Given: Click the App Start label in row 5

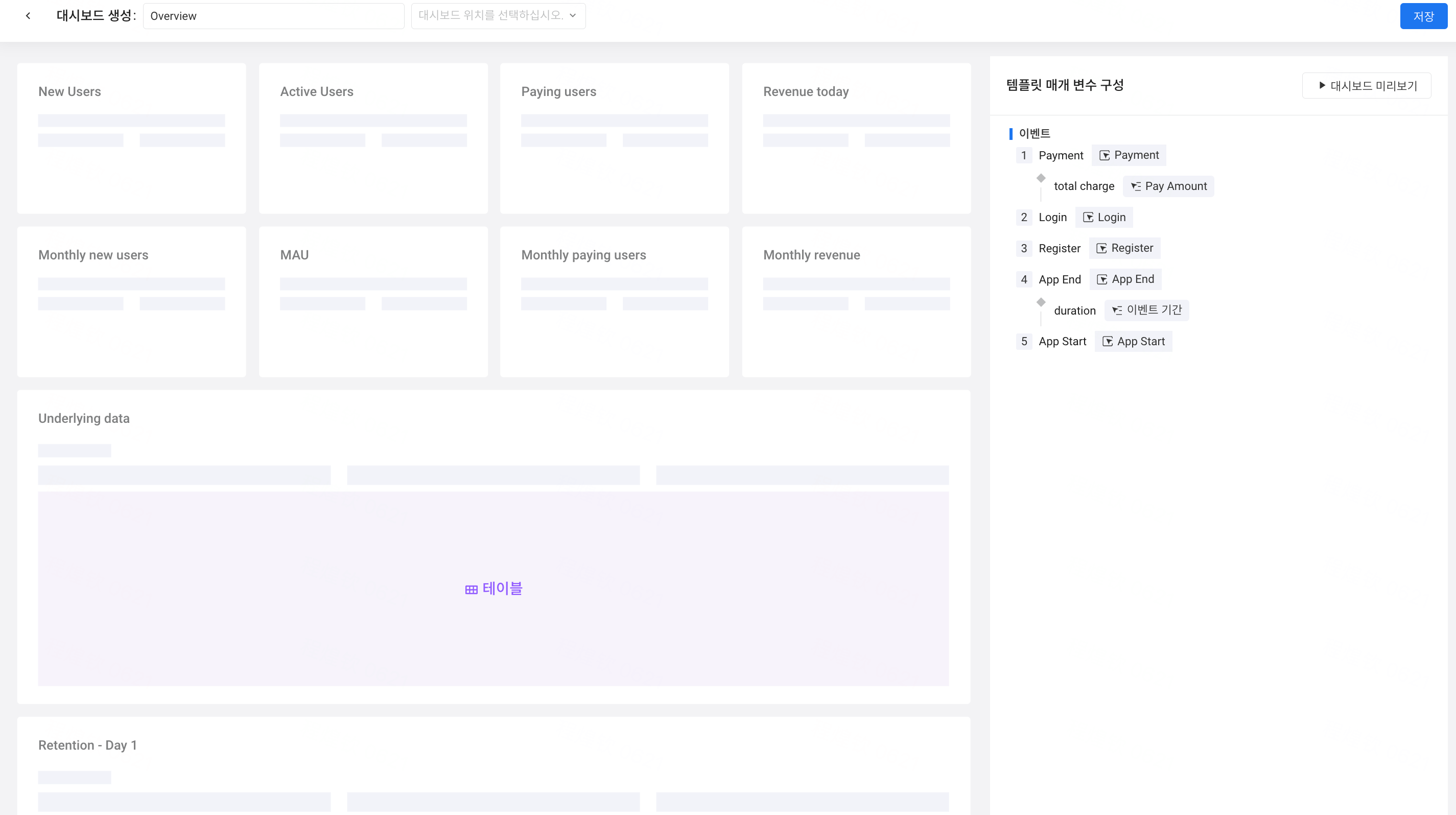Looking at the screenshot, I should (1062, 341).
